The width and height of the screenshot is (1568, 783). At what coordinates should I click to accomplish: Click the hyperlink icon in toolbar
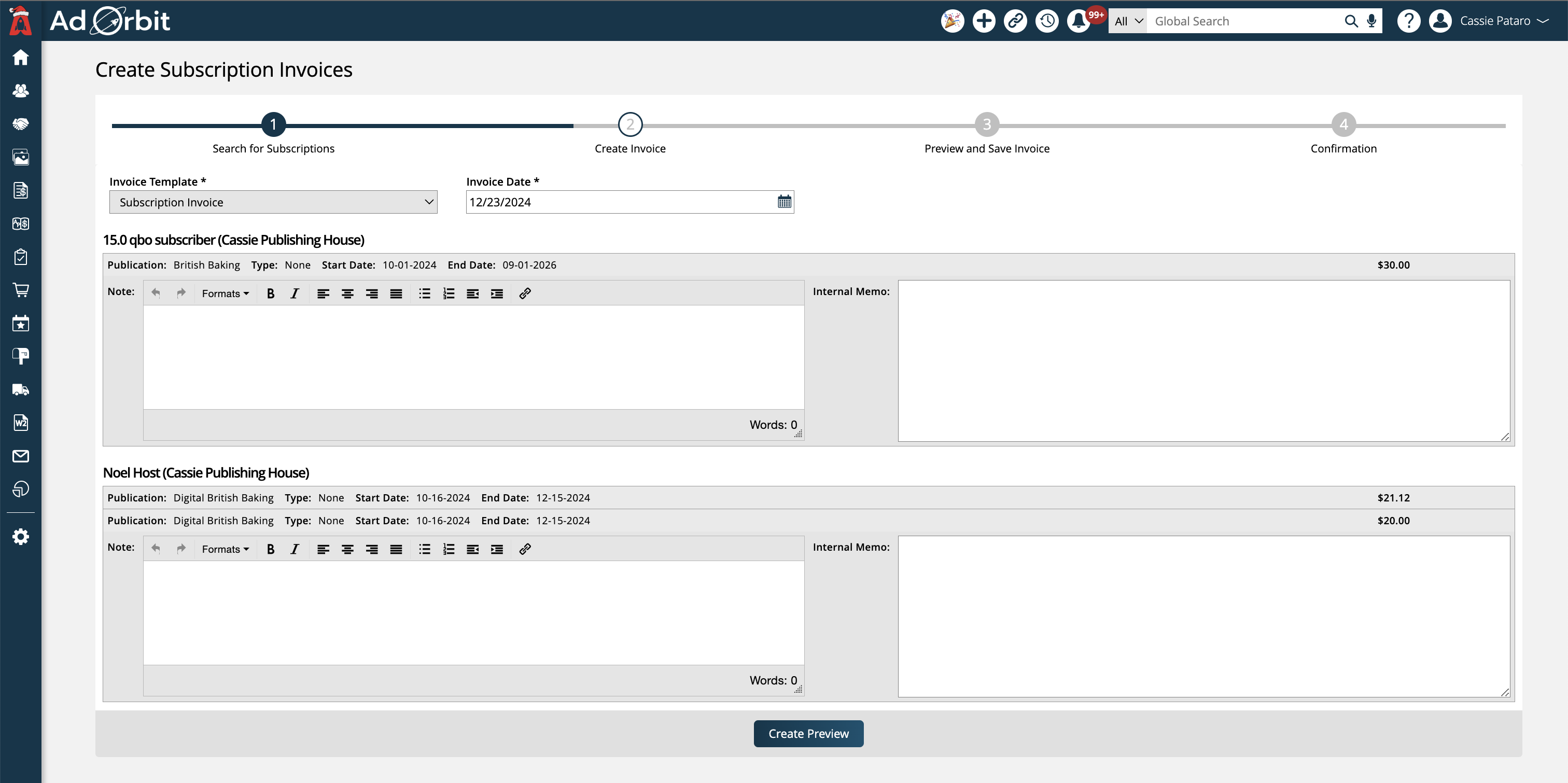point(524,293)
